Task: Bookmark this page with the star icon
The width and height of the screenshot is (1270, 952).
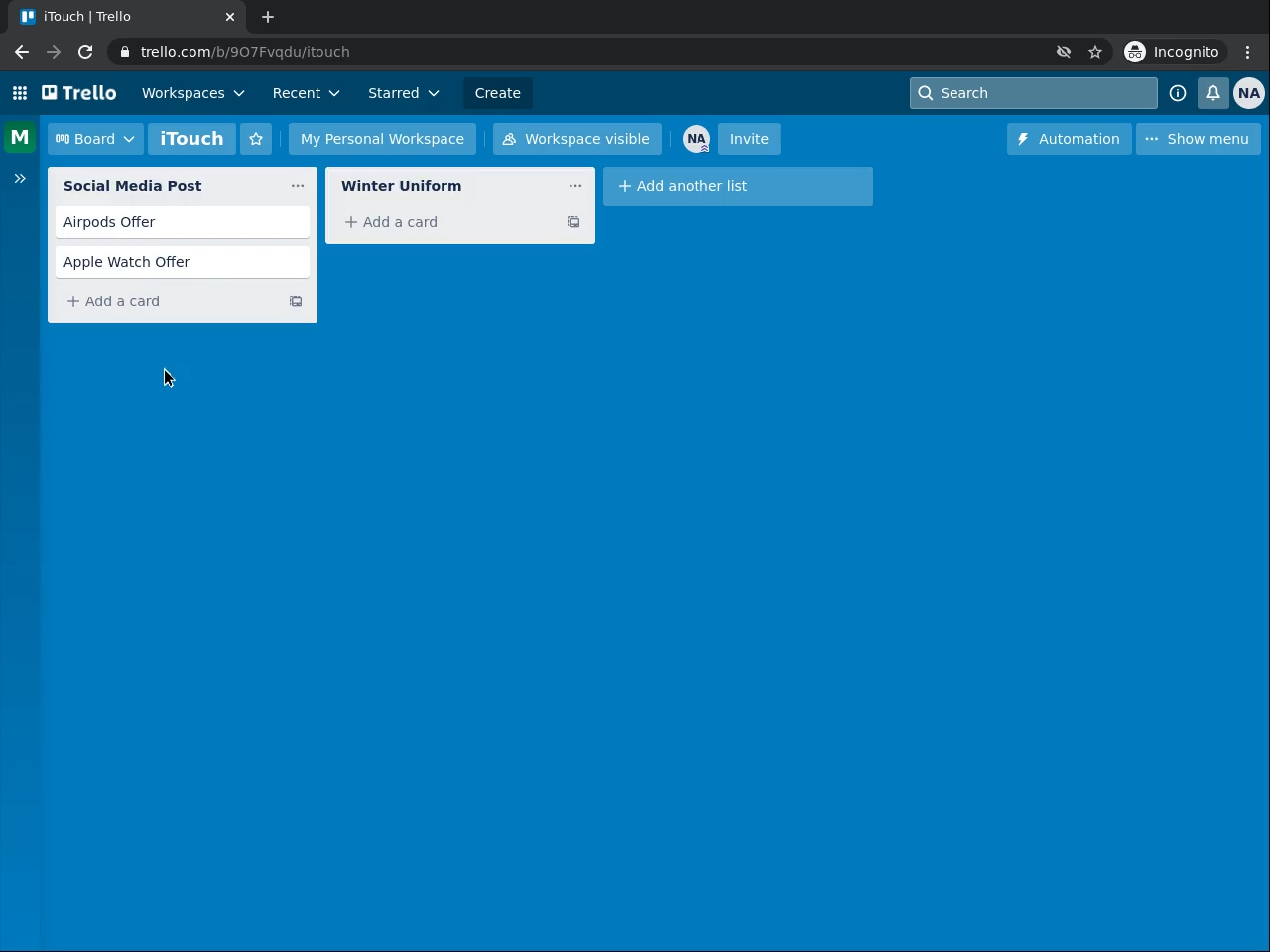Action: pyautogui.click(x=1095, y=52)
